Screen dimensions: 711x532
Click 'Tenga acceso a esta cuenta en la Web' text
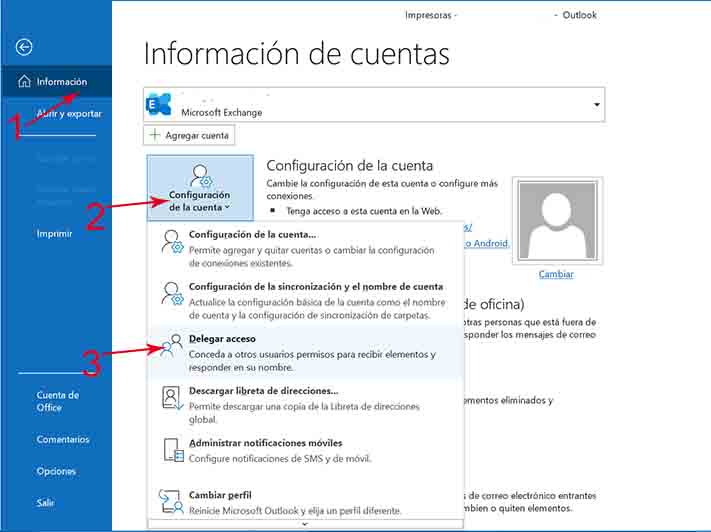point(364,211)
